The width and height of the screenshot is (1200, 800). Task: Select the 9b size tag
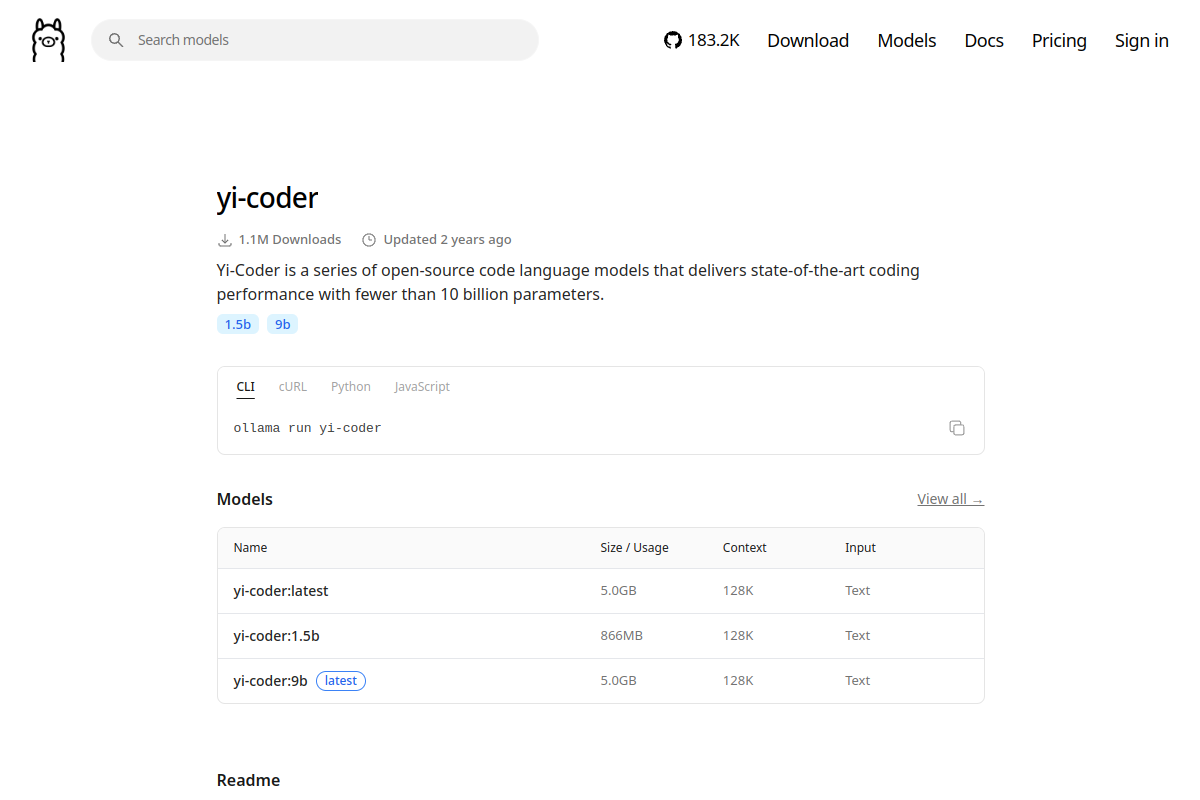pyautogui.click(x=282, y=324)
